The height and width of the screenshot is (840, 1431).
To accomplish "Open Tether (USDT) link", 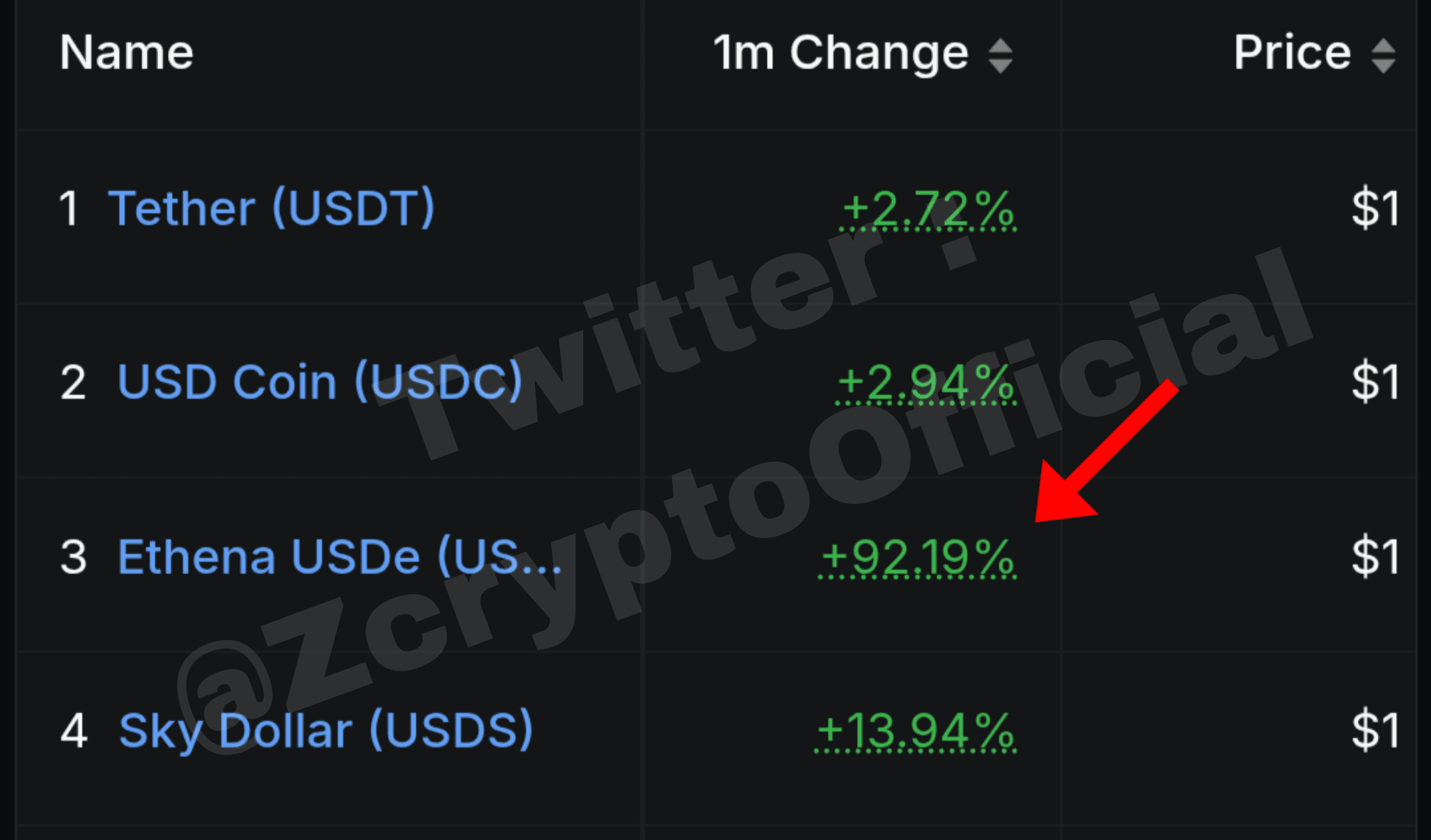I will point(271,208).
